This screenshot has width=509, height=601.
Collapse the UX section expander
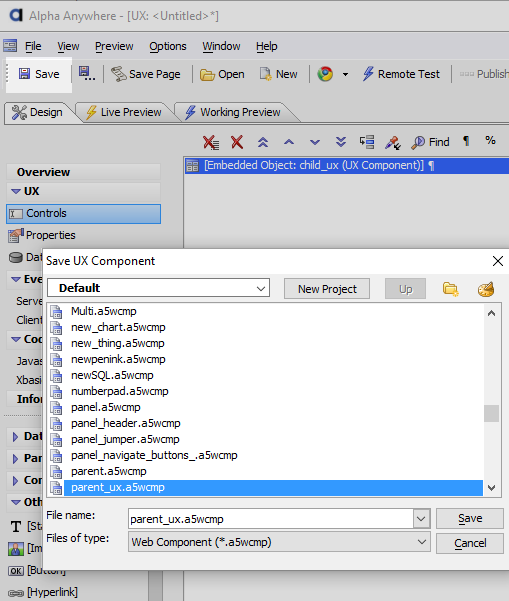[x=16, y=191]
